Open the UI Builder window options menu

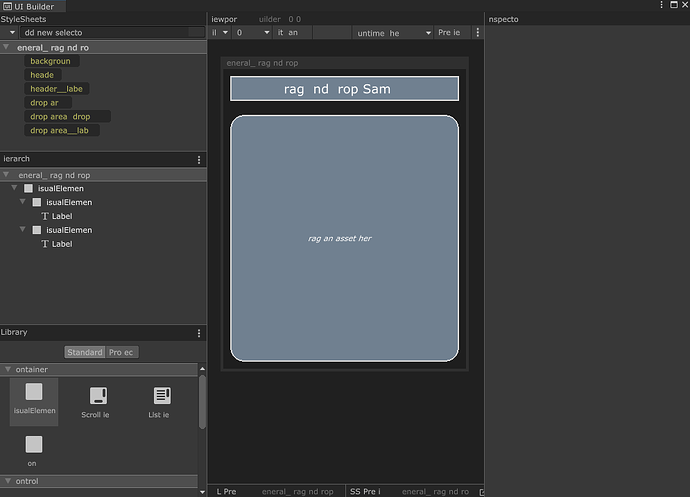(x=661, y=5)
